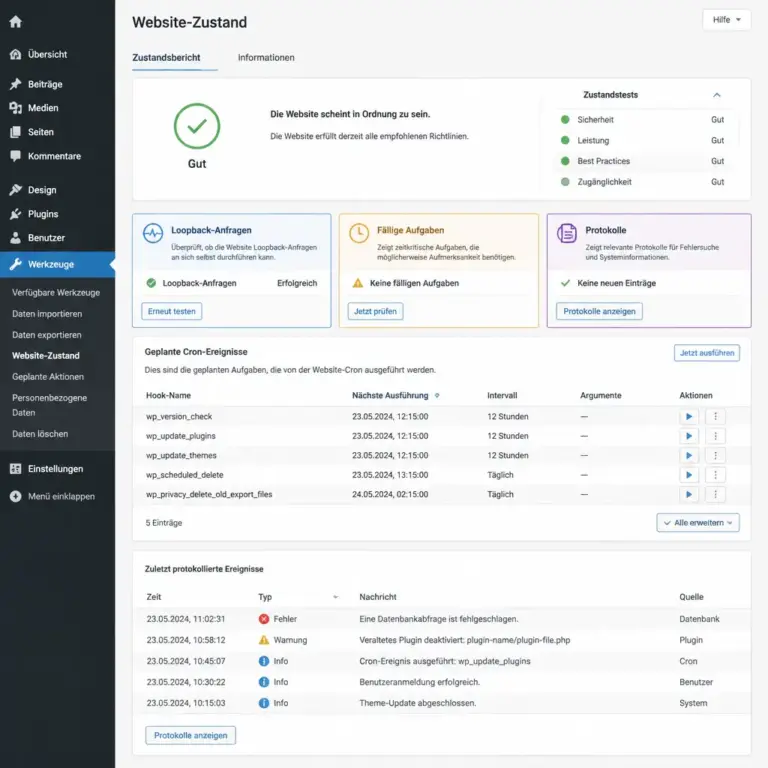
Task: Run wp_privacy_delete_old_export_files with its play icon
Action: pyautogui.click(x=689, y=494)
